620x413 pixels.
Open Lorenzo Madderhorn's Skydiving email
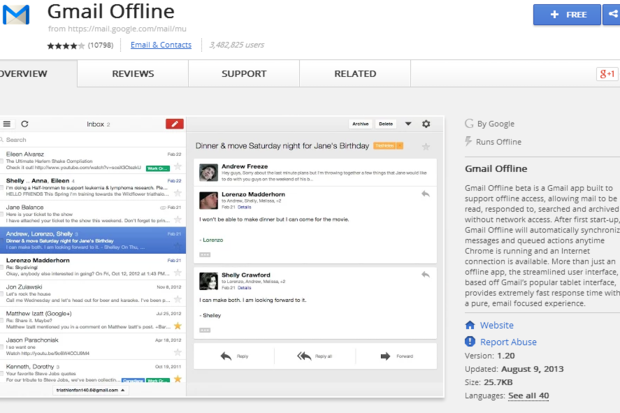(x=93, y=267)
